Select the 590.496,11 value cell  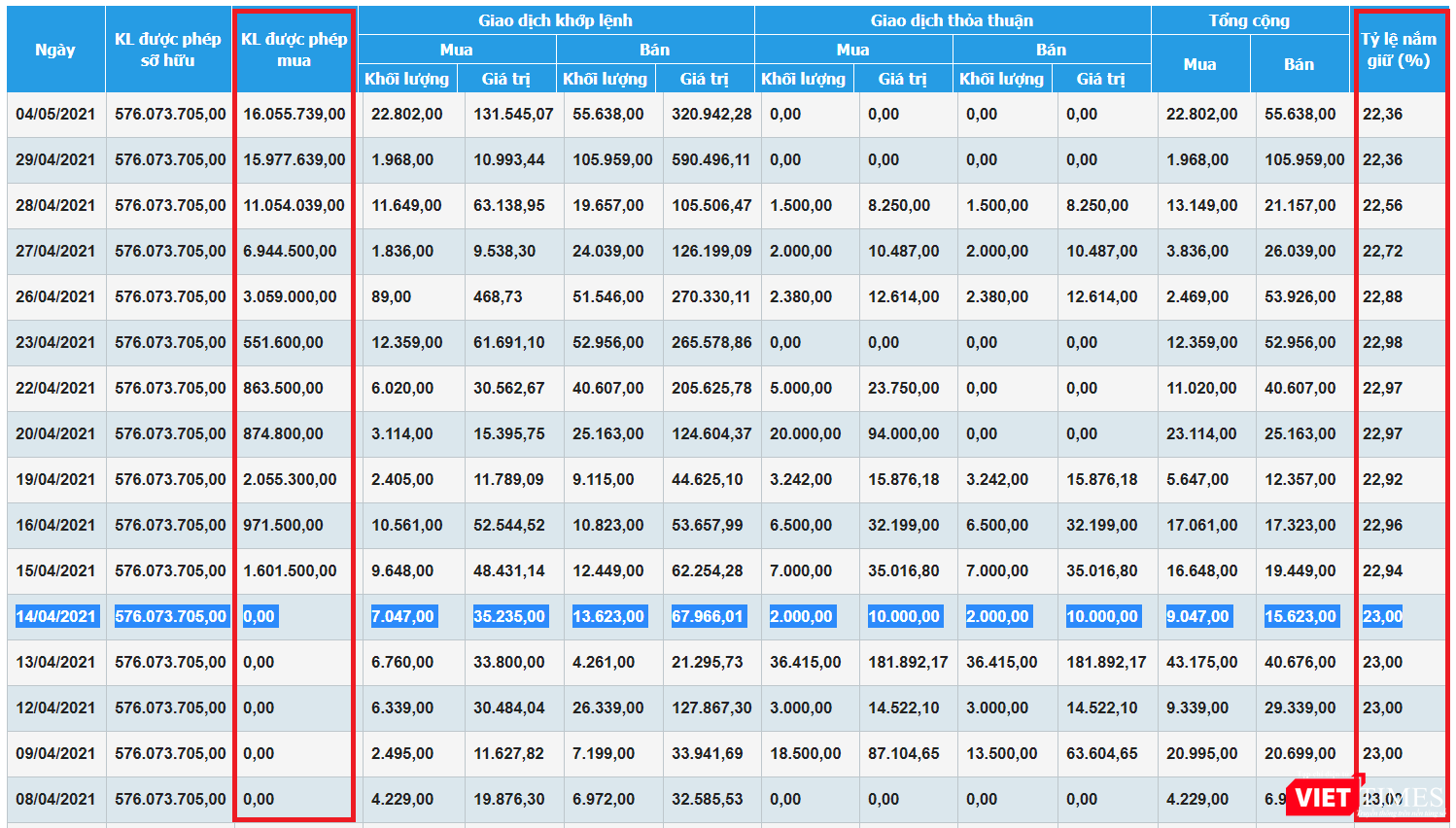click(711, 159)
